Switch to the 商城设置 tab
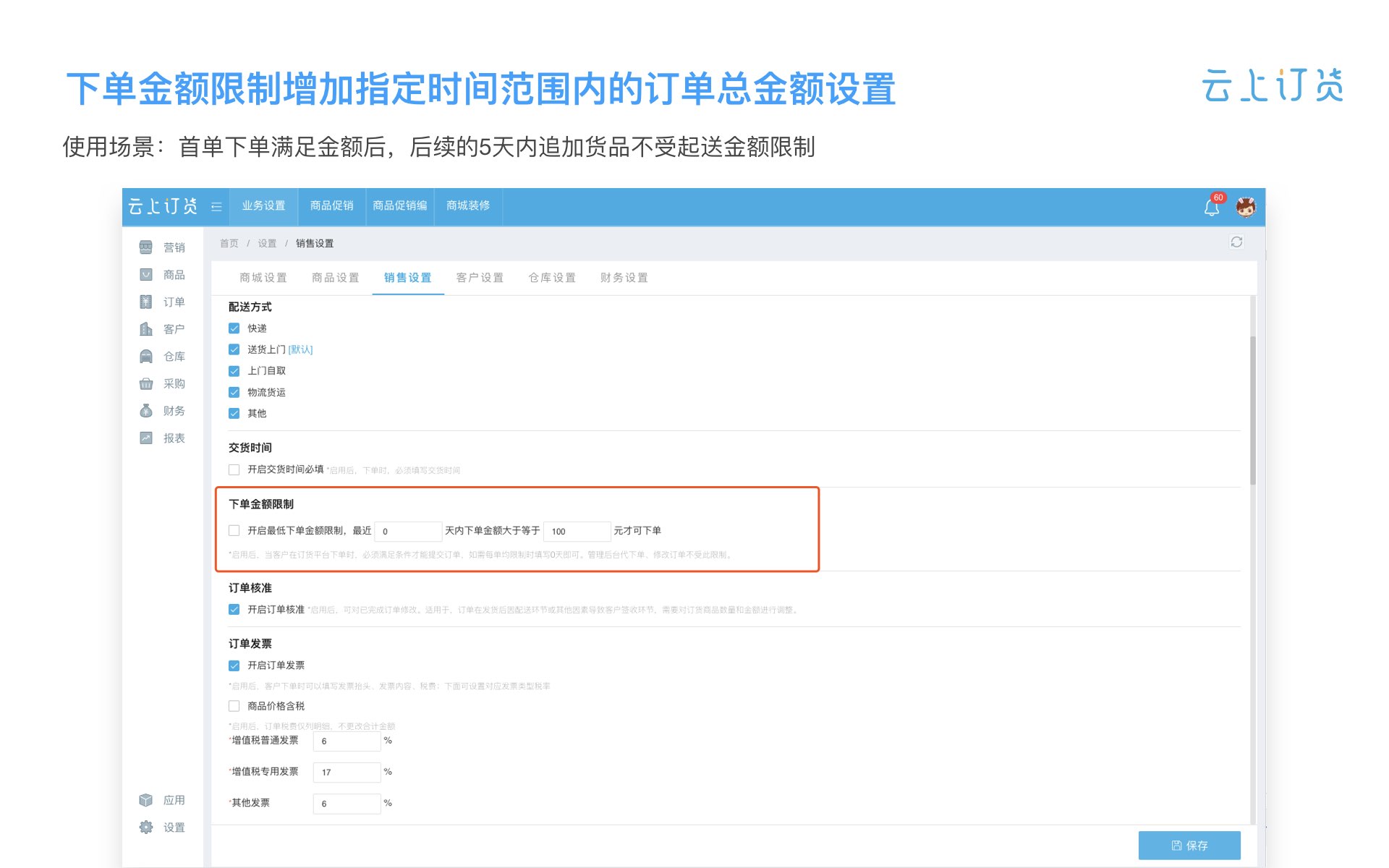Image resolution: width=1389 pixels, height=868 pixels. click(x=263, y=278)
